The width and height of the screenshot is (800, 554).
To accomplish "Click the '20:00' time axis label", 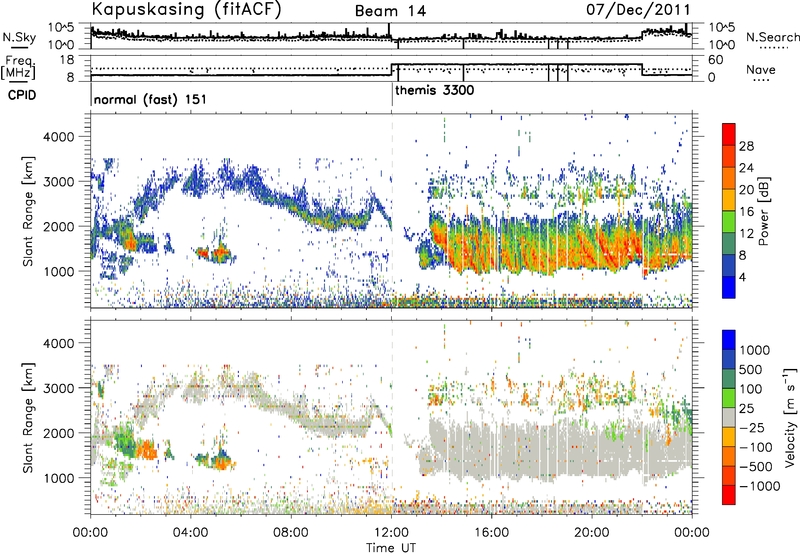I will [x=592, y=533].
